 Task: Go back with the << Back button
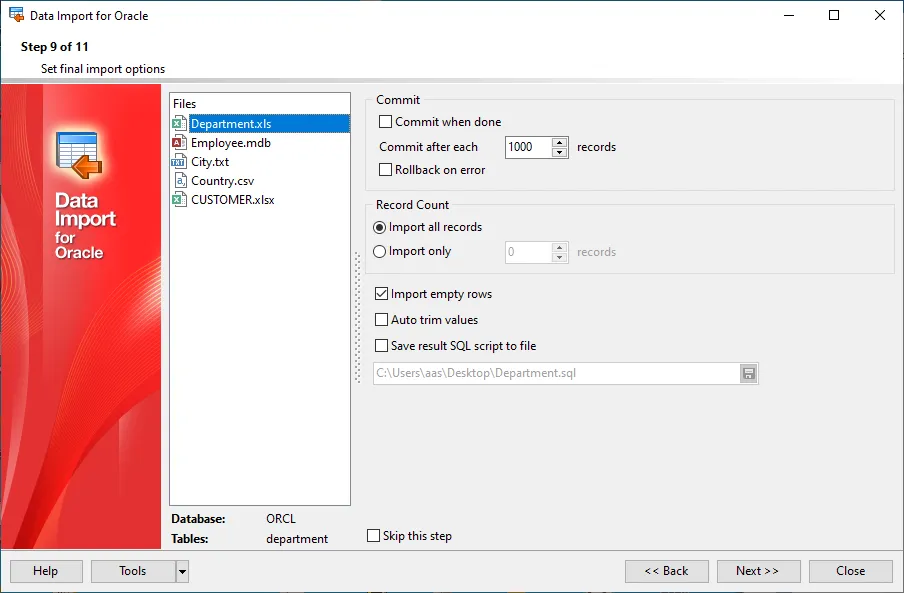coord(666,571)
